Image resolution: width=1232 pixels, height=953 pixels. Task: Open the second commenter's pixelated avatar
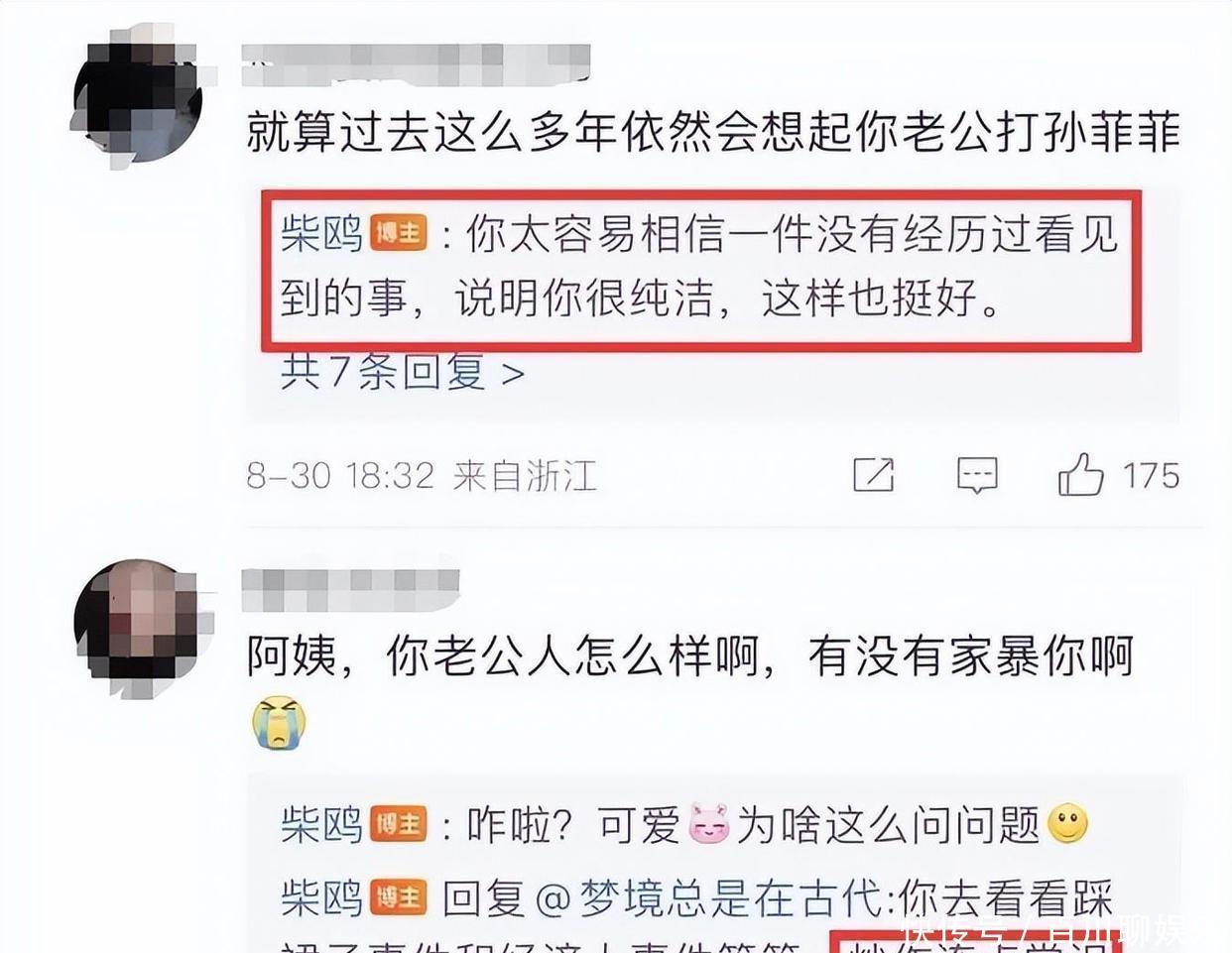tap(141, 628)
